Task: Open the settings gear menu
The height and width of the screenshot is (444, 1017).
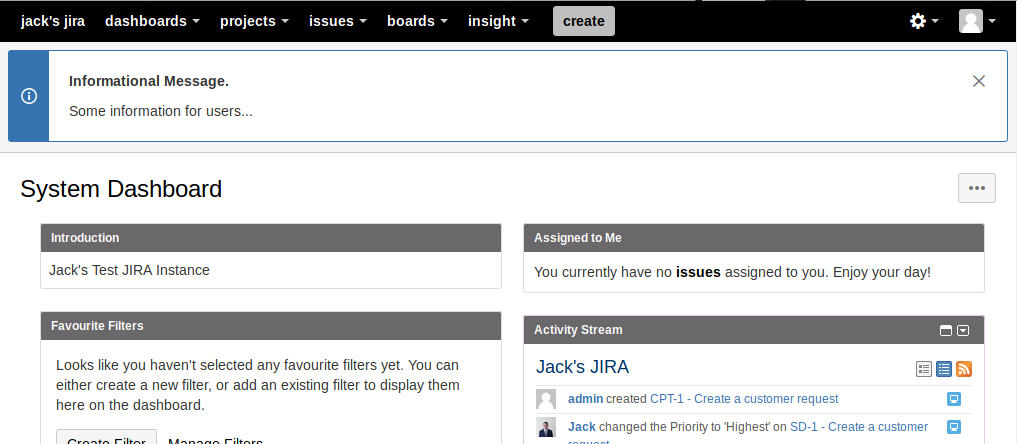Action: click(924, 21)
